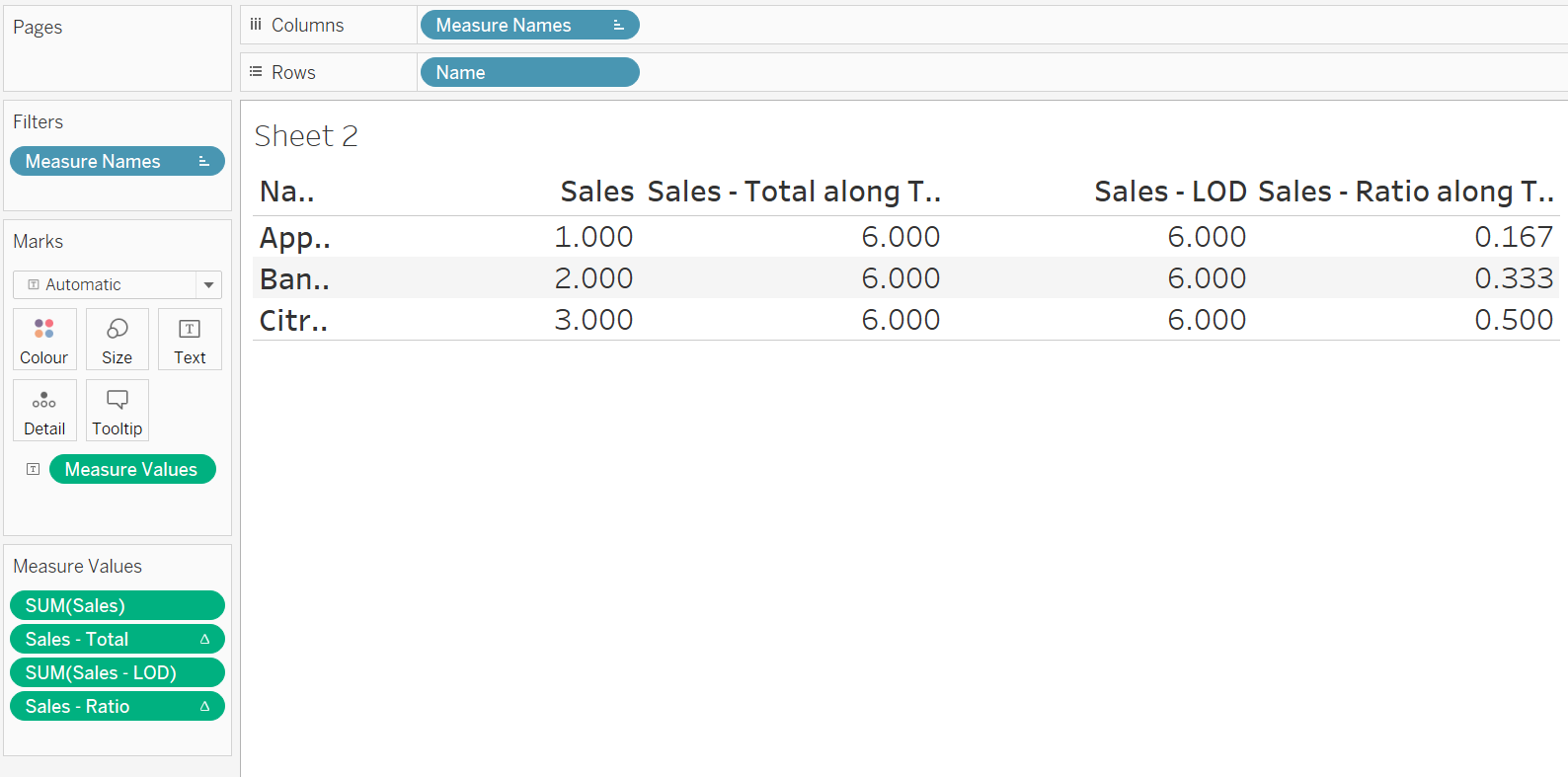The image size is (1568, 777).
Task: Click the Rows shelf icon
Action: coord(256,72)
